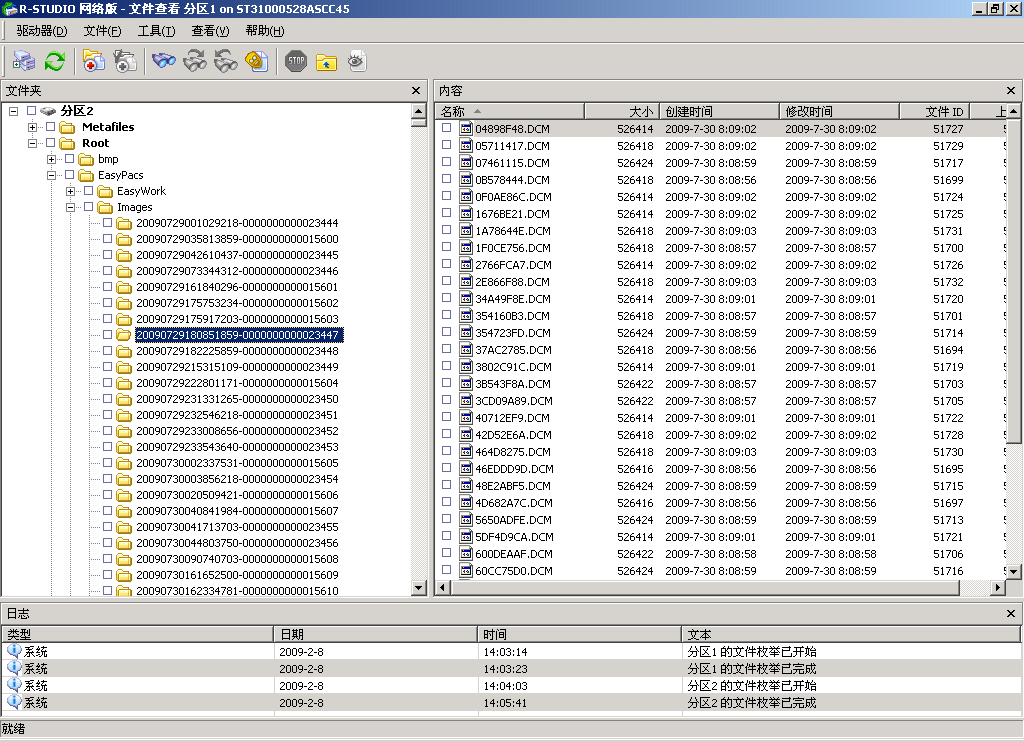Mark the checkbox for 3B543F8A.DCM
The height and width of the screenshot is (742, 1024).
(x=447, y=382)
